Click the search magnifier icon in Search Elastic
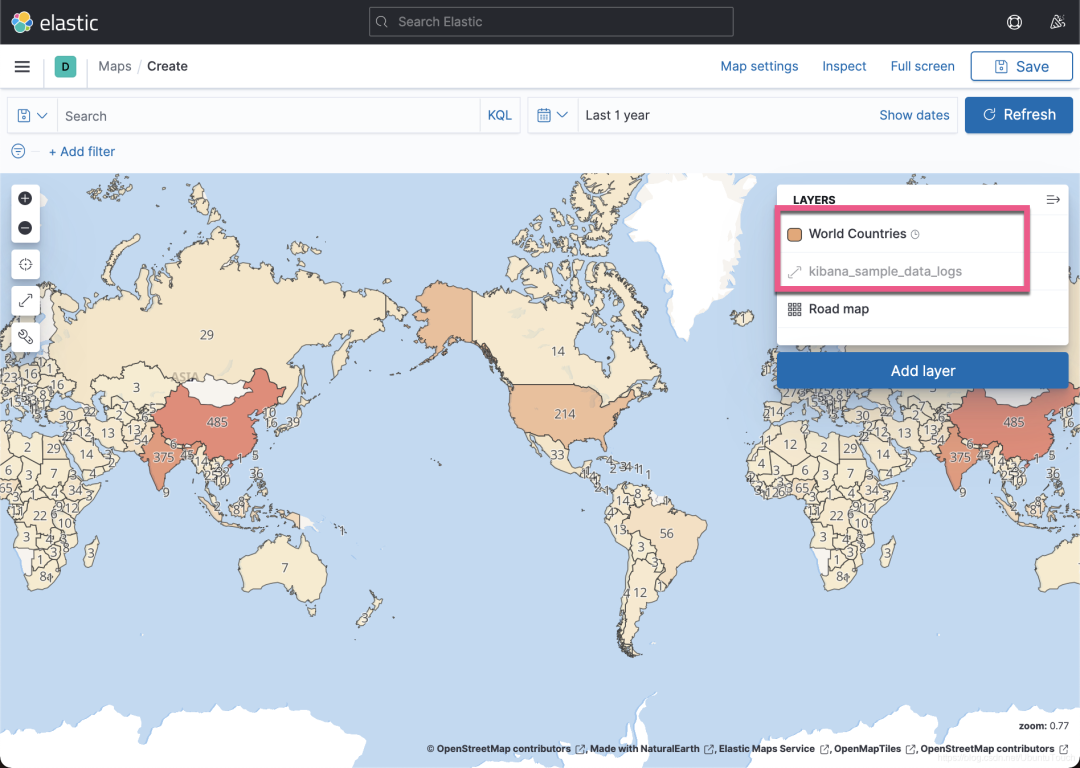Image resolution: width=1080 pixels, height=768 pixels. (x=382, y=22)
